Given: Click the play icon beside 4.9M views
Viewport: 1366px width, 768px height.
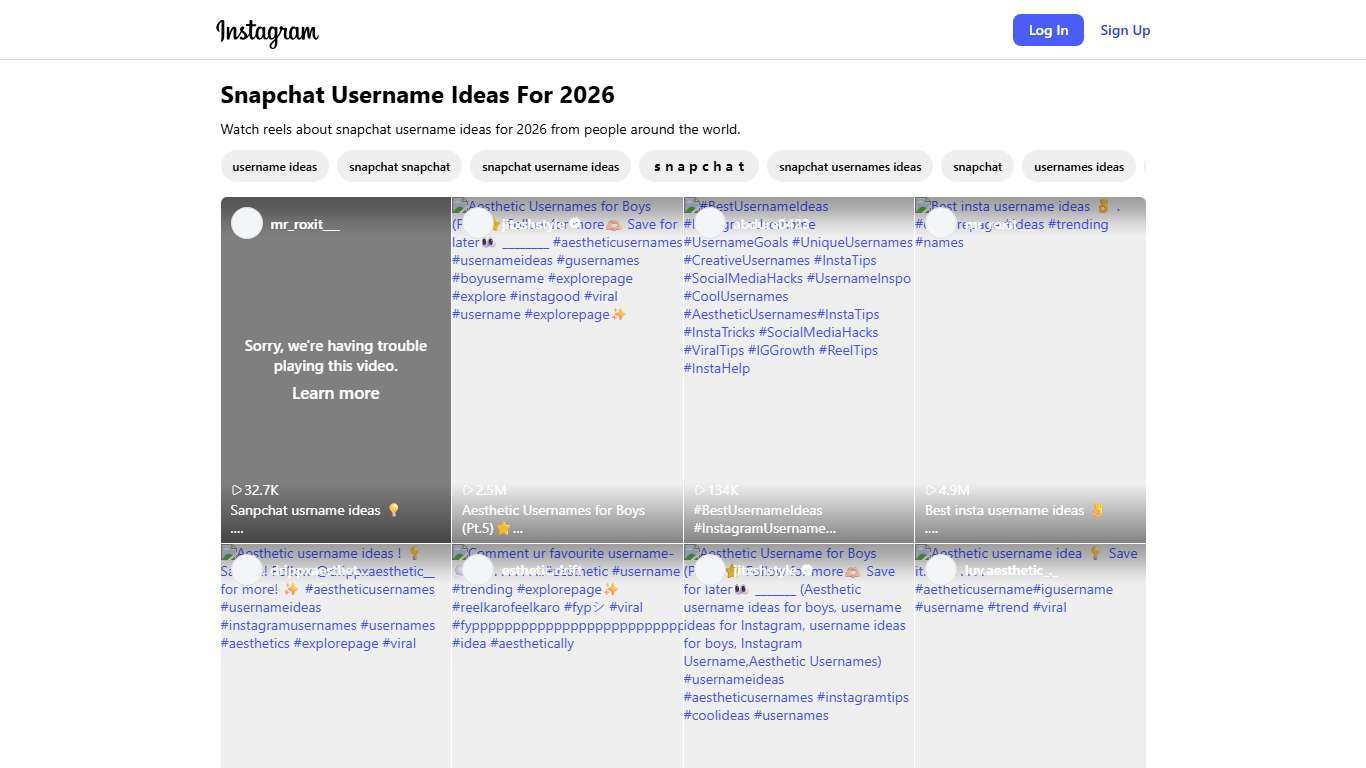Looking at the screenshot, I should click(x=931, y=490).
